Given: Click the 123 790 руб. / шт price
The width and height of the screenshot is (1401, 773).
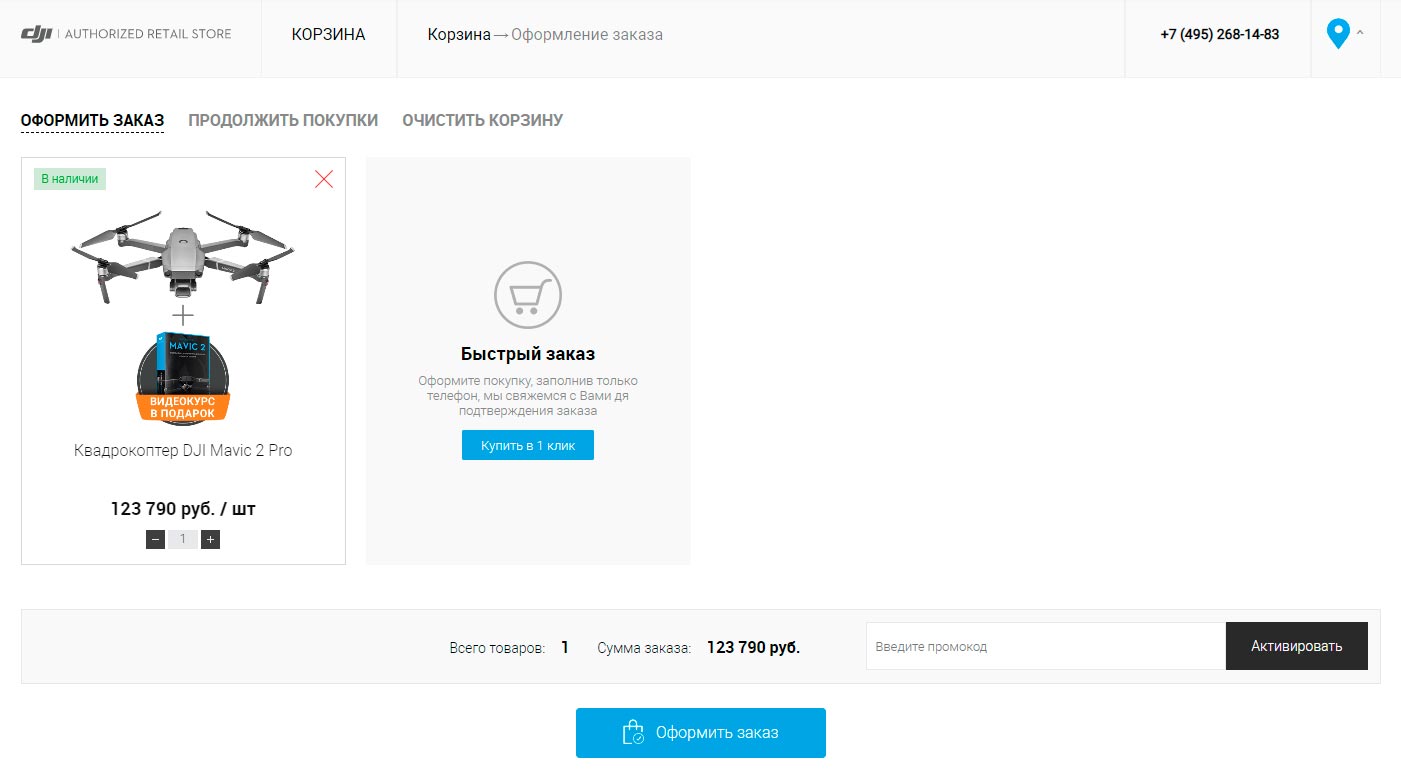Looking at the screenshot, I should click(183, 509).
